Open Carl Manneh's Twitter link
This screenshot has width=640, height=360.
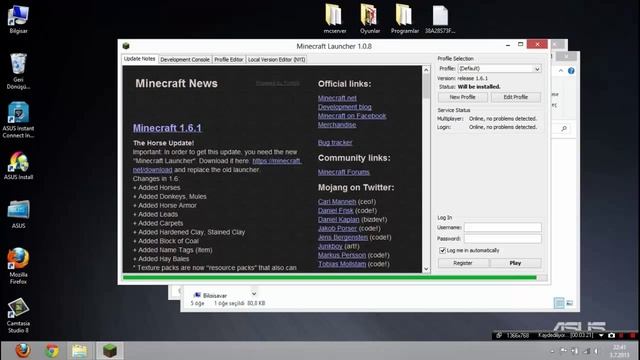point(337,202)
